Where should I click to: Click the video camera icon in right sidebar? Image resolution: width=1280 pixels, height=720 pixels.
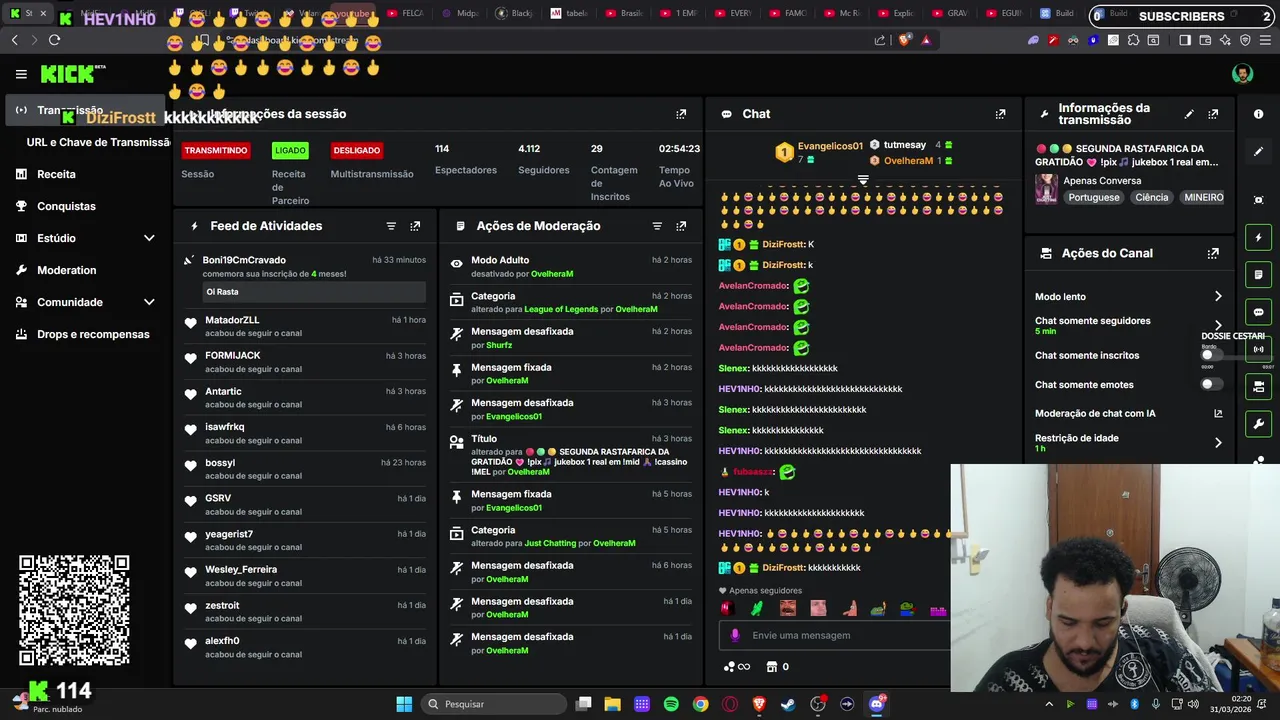(1259, 386)
